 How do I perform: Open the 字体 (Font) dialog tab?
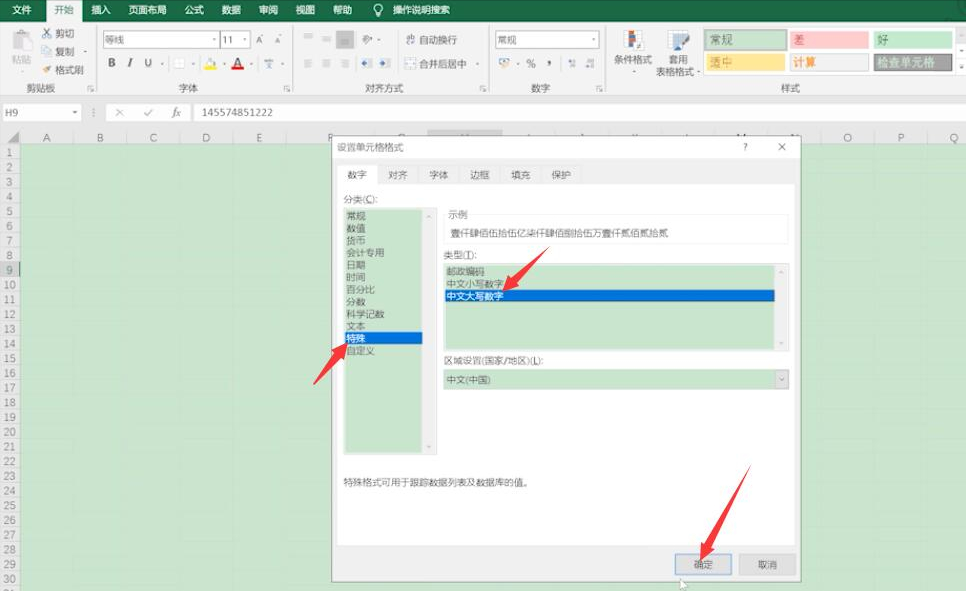point(439,175)
